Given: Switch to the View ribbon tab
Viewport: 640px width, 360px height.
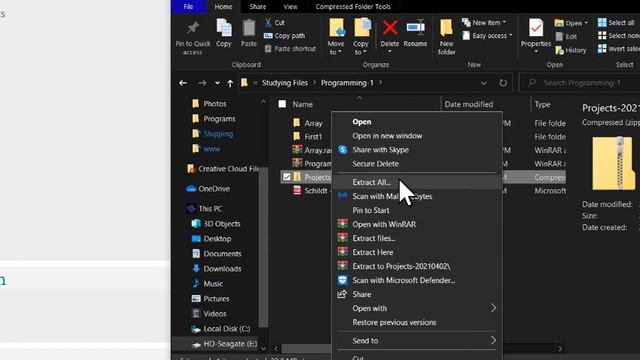Looking at the screenshot, I should coord(290,7).
